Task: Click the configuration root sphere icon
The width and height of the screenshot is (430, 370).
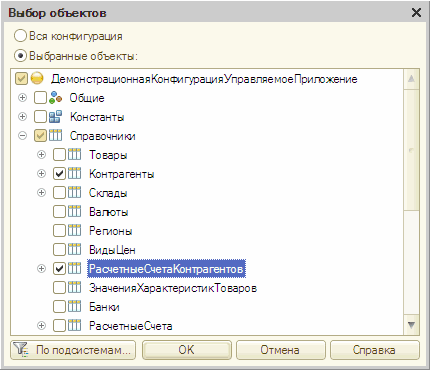Action: pos(37,79)
